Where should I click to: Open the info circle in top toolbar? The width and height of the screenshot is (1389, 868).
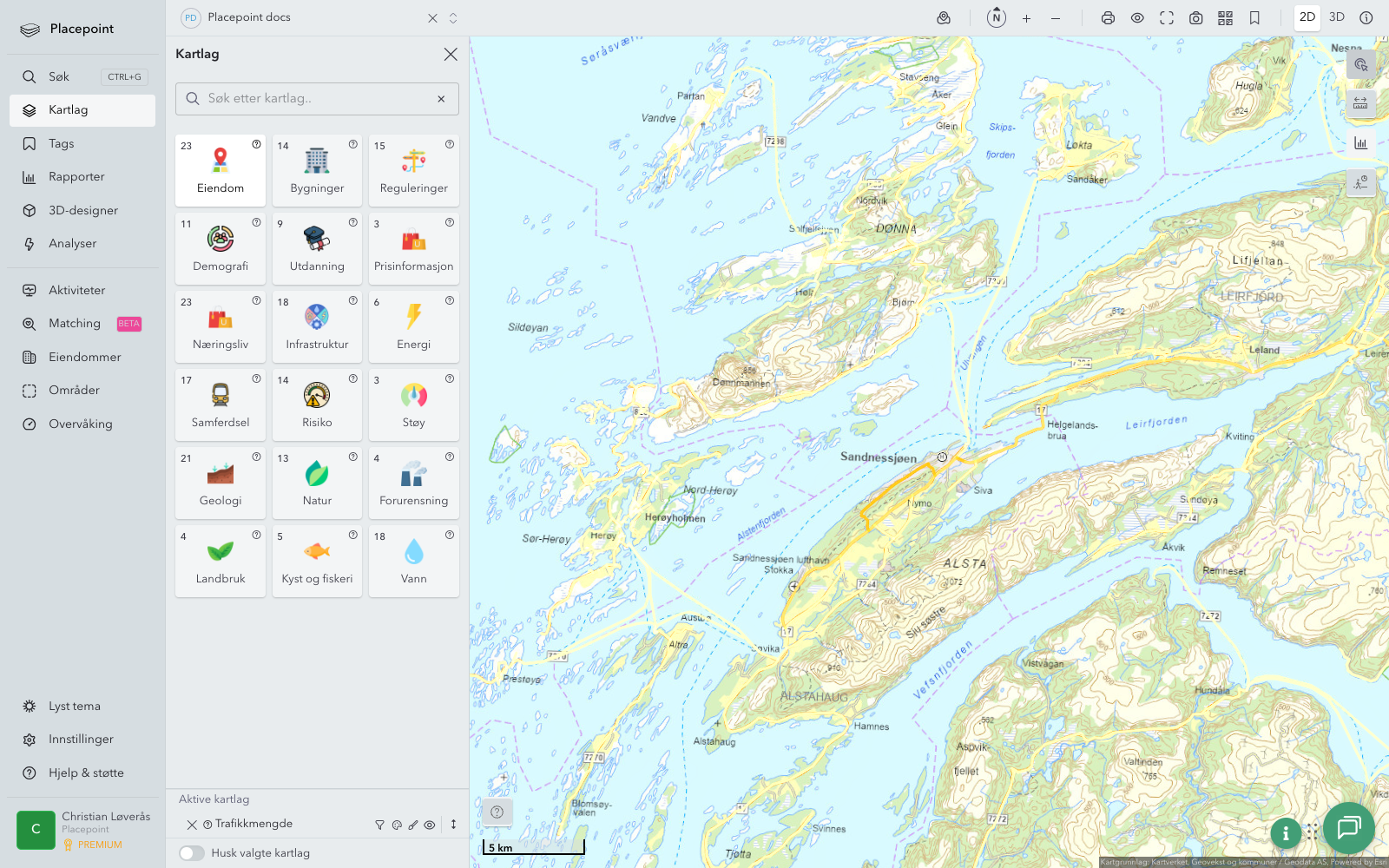click(1366, 17)
